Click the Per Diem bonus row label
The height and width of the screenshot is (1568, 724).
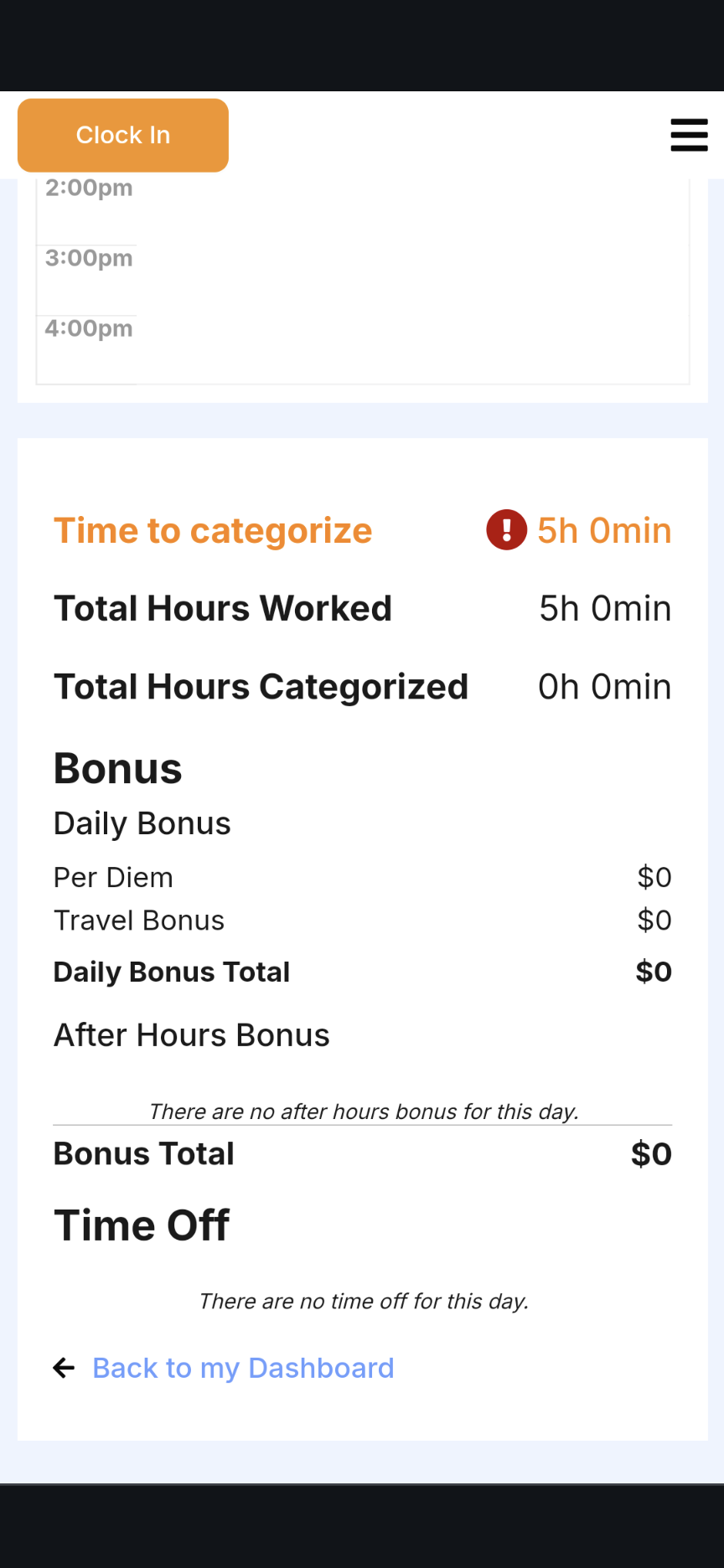113,878
